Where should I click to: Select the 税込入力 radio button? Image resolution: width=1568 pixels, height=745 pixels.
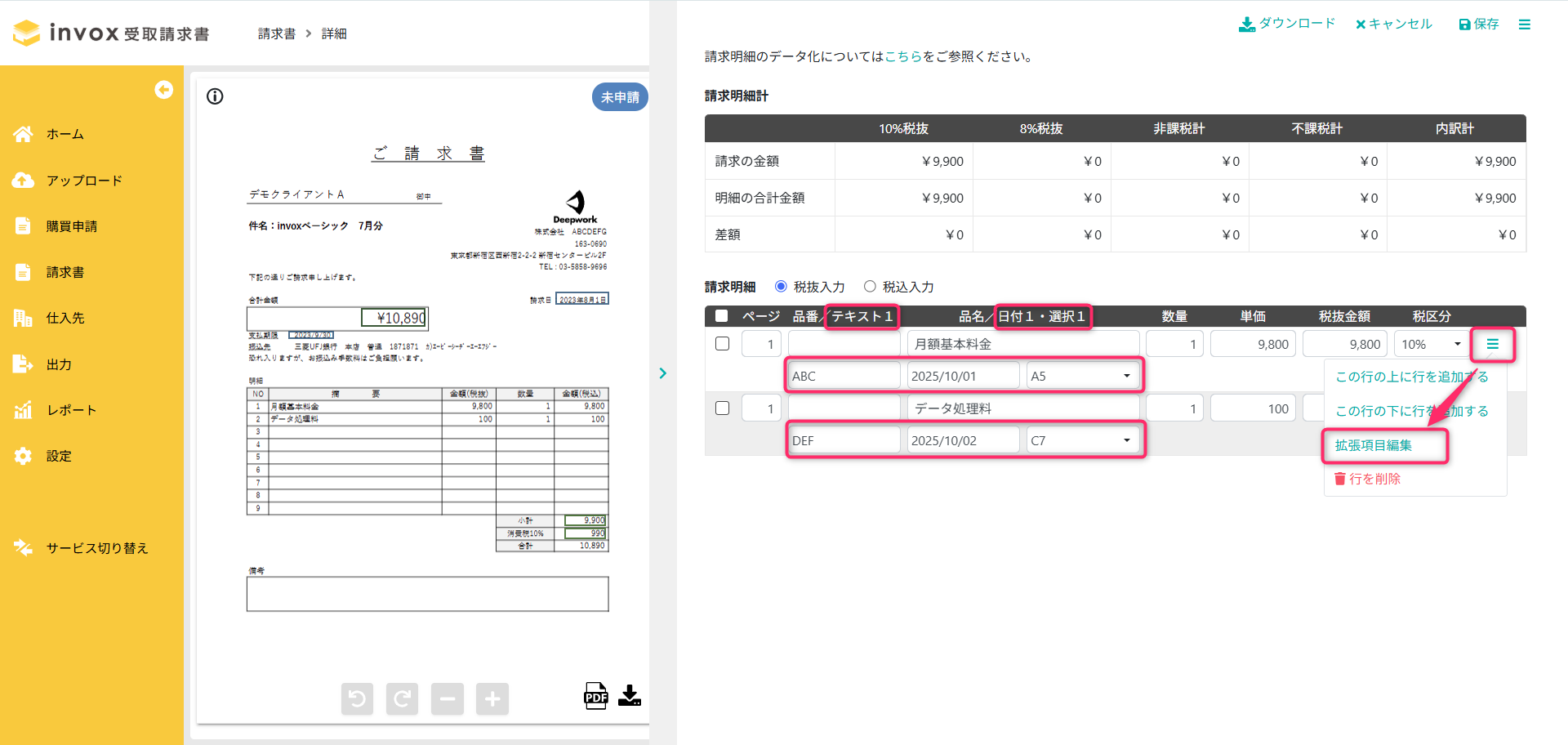(x=870, y=287)
